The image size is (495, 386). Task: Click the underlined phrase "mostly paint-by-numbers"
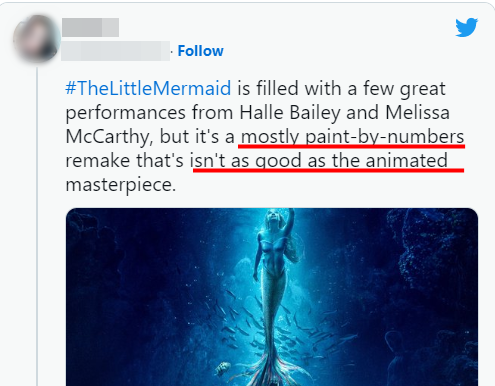tap(352, 137)
